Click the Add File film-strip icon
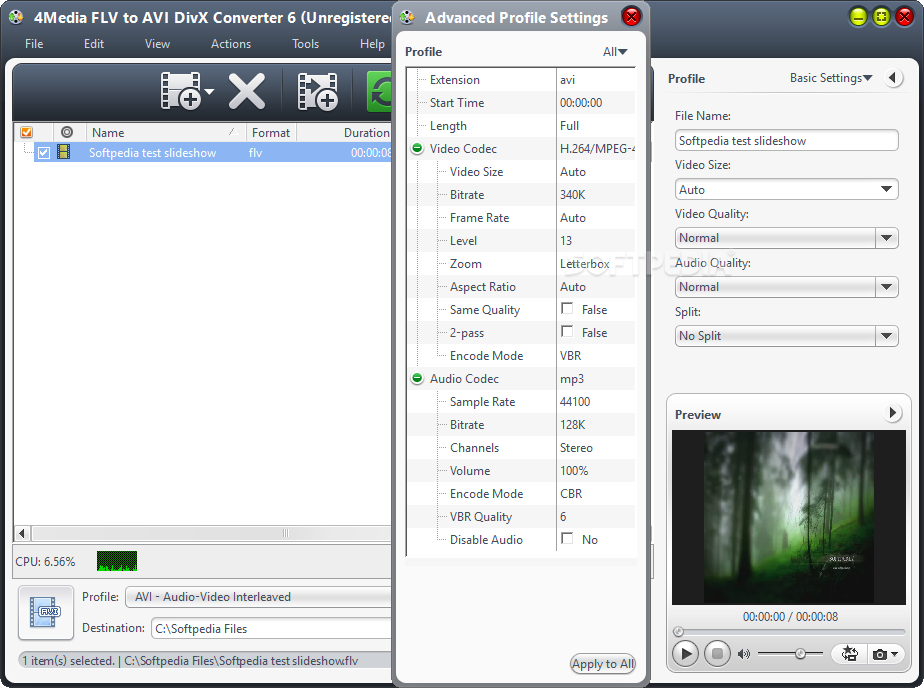 [x=180, y=91]
